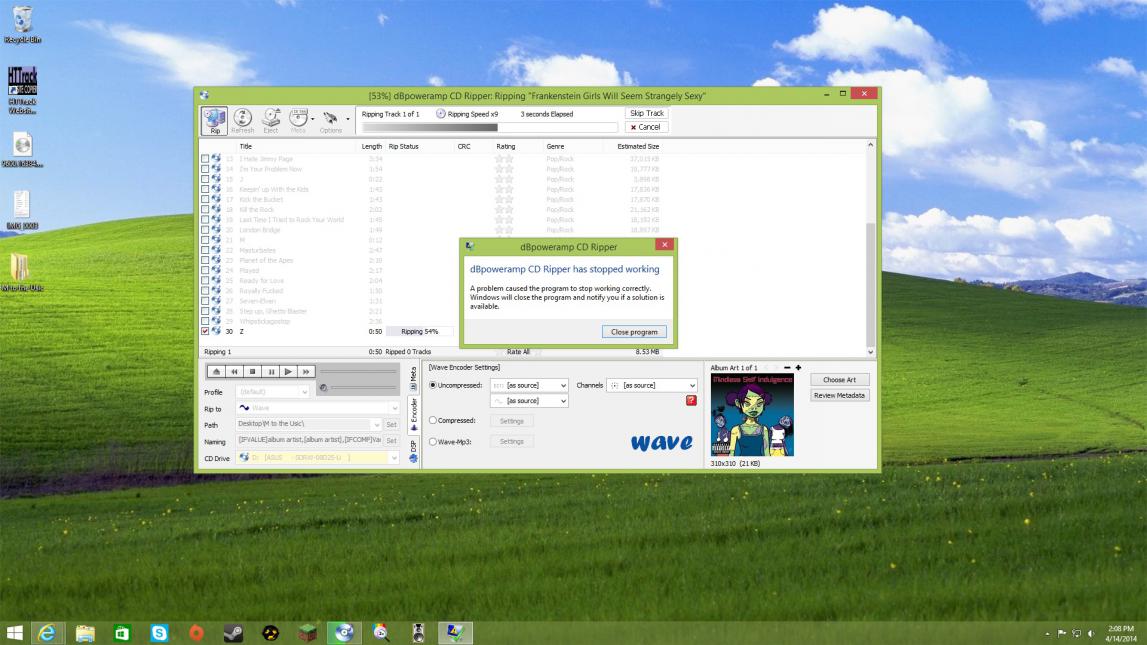This screenshot has width=1147, height=645.
Task: Open Steam from the taskbar
Action: [232, 632]
